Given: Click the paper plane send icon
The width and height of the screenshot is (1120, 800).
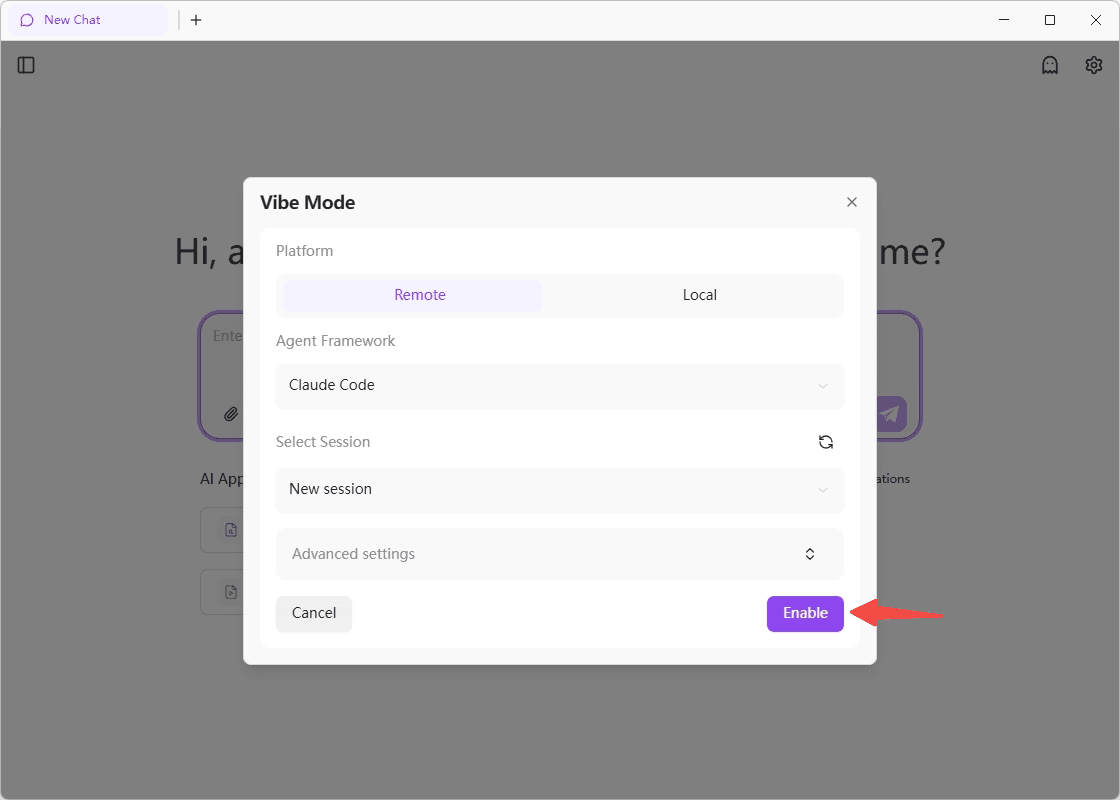Looking at the screenshot, I should [890, 414].
